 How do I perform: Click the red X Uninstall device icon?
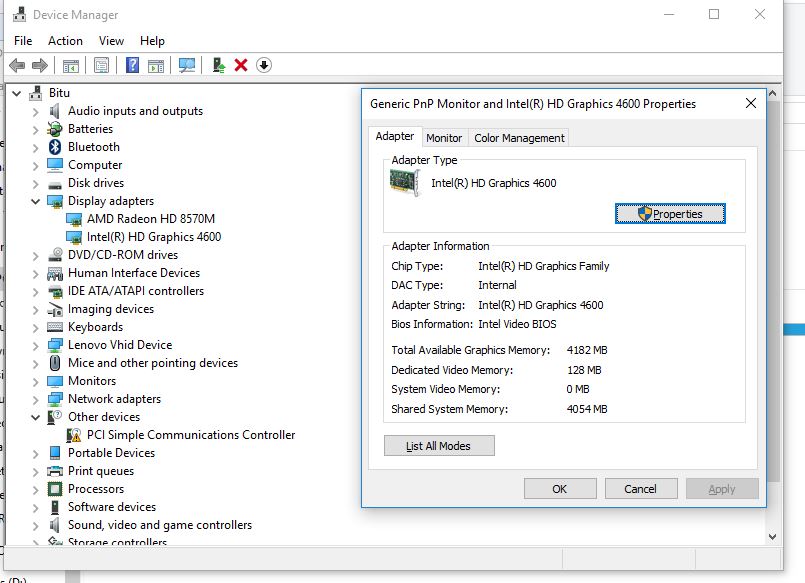point(241,65)
